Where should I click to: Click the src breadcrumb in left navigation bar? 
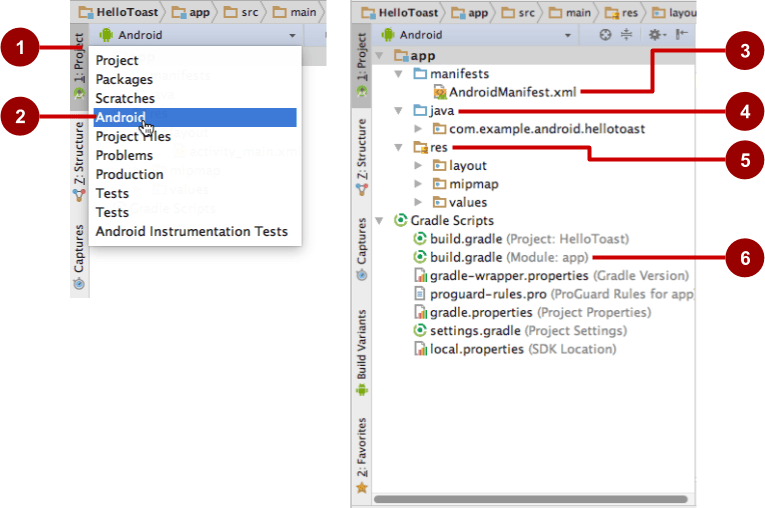[x=241, y=12]
